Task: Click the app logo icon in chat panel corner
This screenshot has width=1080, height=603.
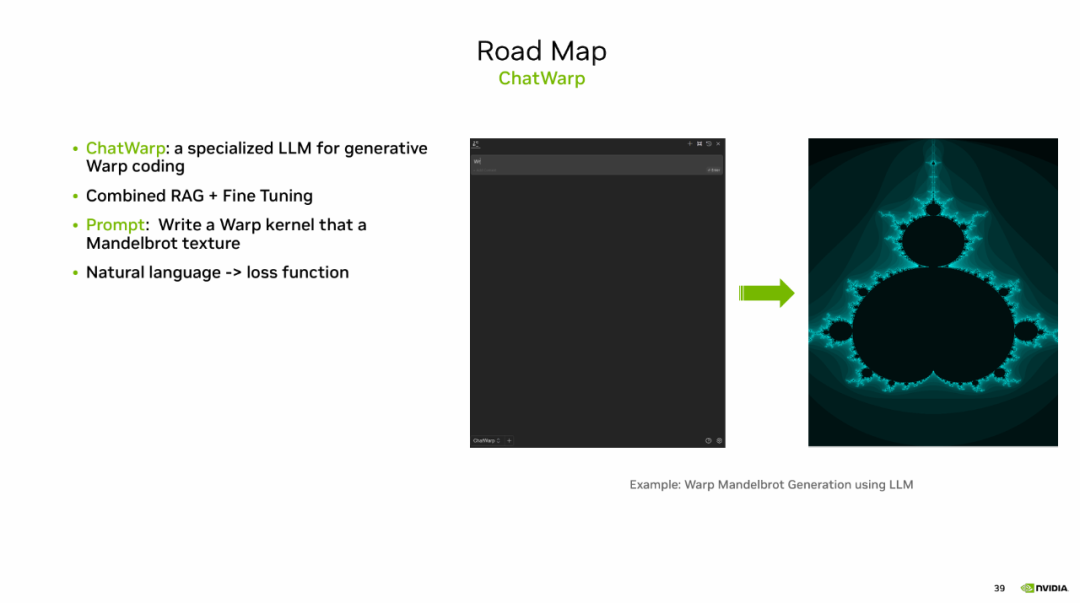Action: click(x=476, y=144)
